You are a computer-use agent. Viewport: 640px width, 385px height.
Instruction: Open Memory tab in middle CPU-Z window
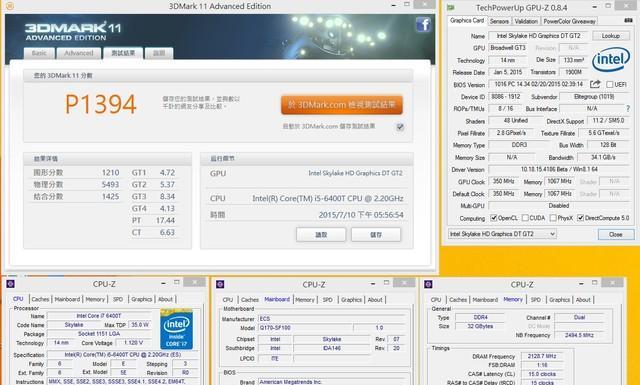305,300
